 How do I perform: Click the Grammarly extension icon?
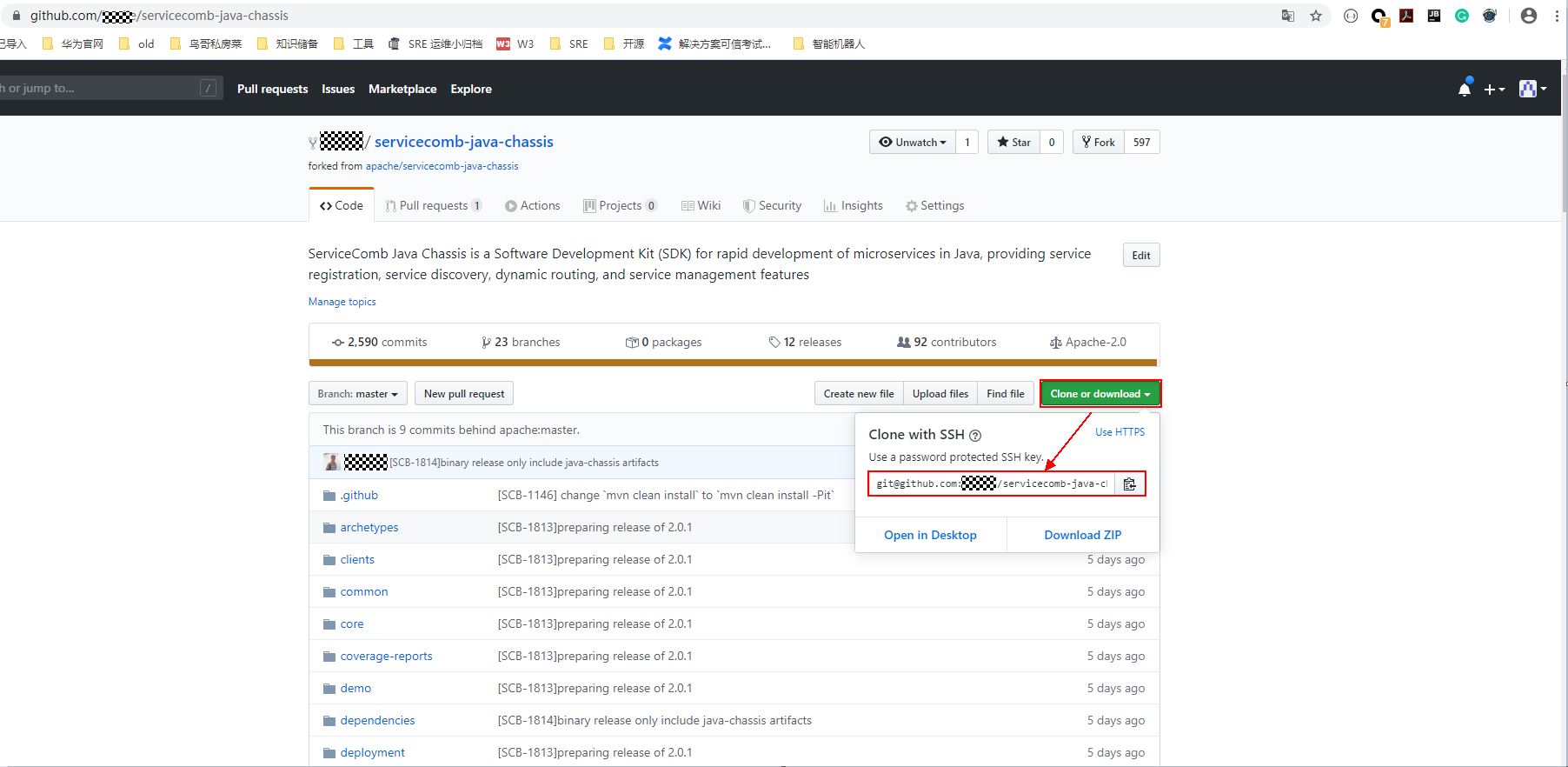coord(1462,16)
